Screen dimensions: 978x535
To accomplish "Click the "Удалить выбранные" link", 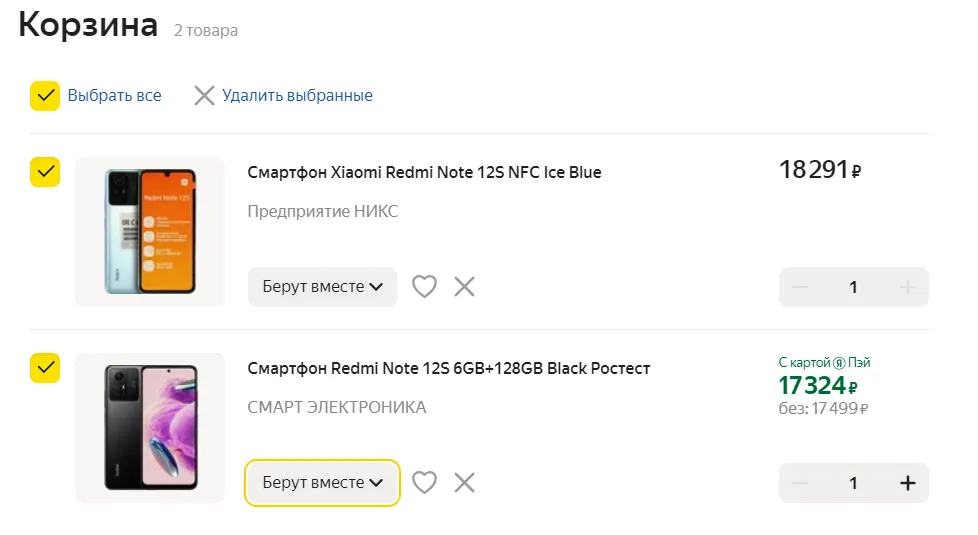I will [297, 96].
